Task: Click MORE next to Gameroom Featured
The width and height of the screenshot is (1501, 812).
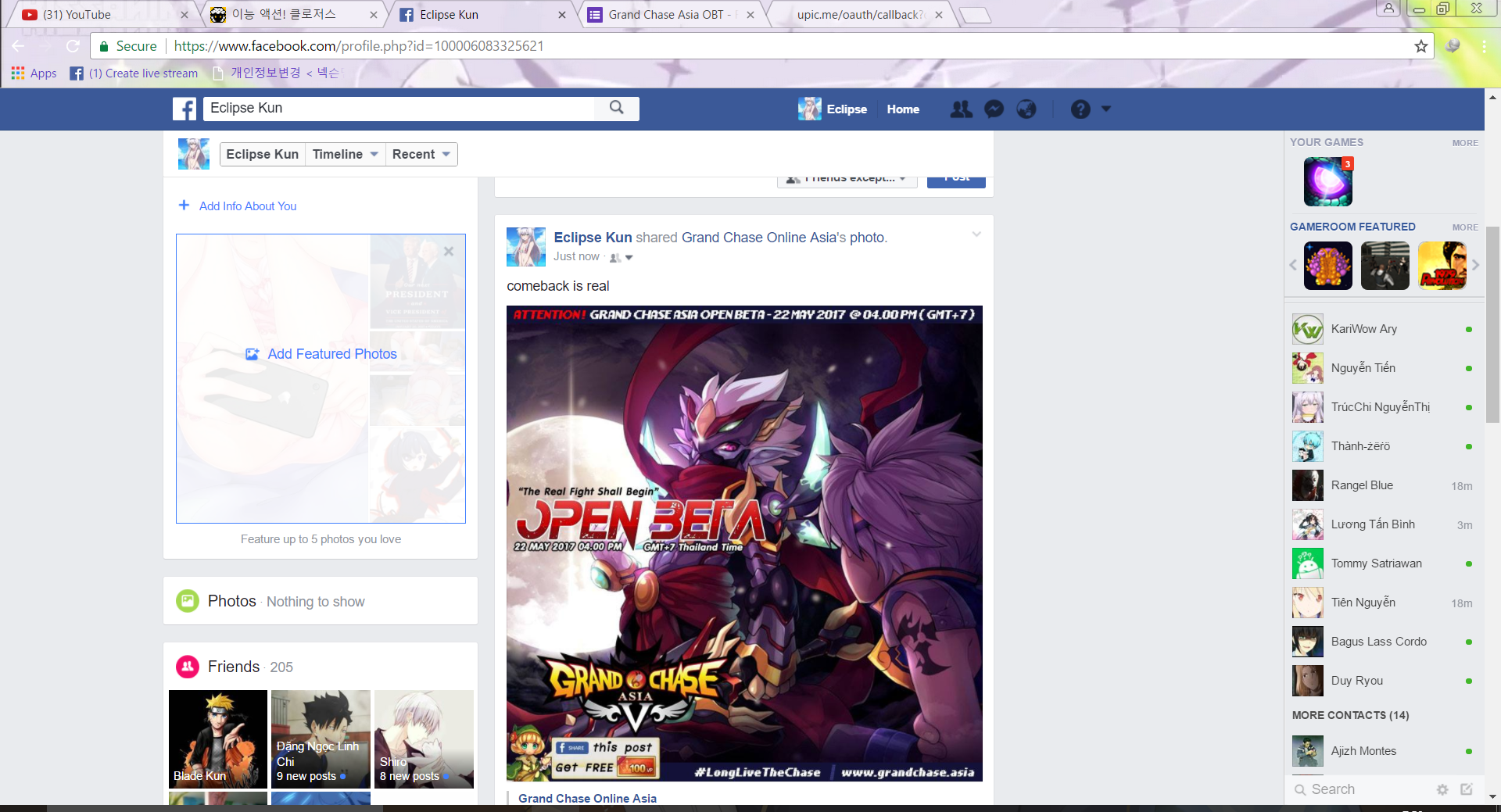Action: (x=1465, y=227)
